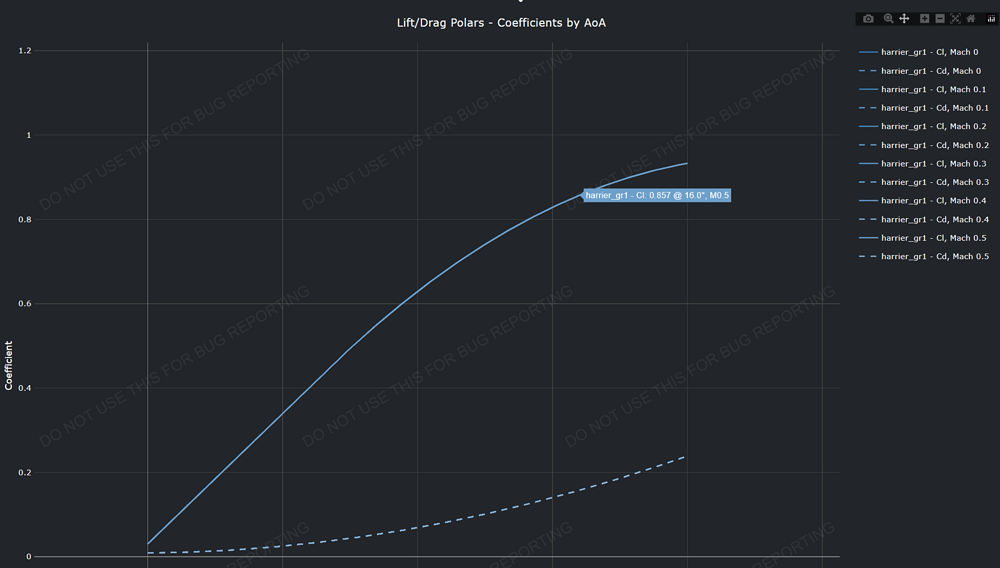
Task: Toggle harrier_gr1 - Cl, Mach 0.1 trace
Action: (922, 89)
